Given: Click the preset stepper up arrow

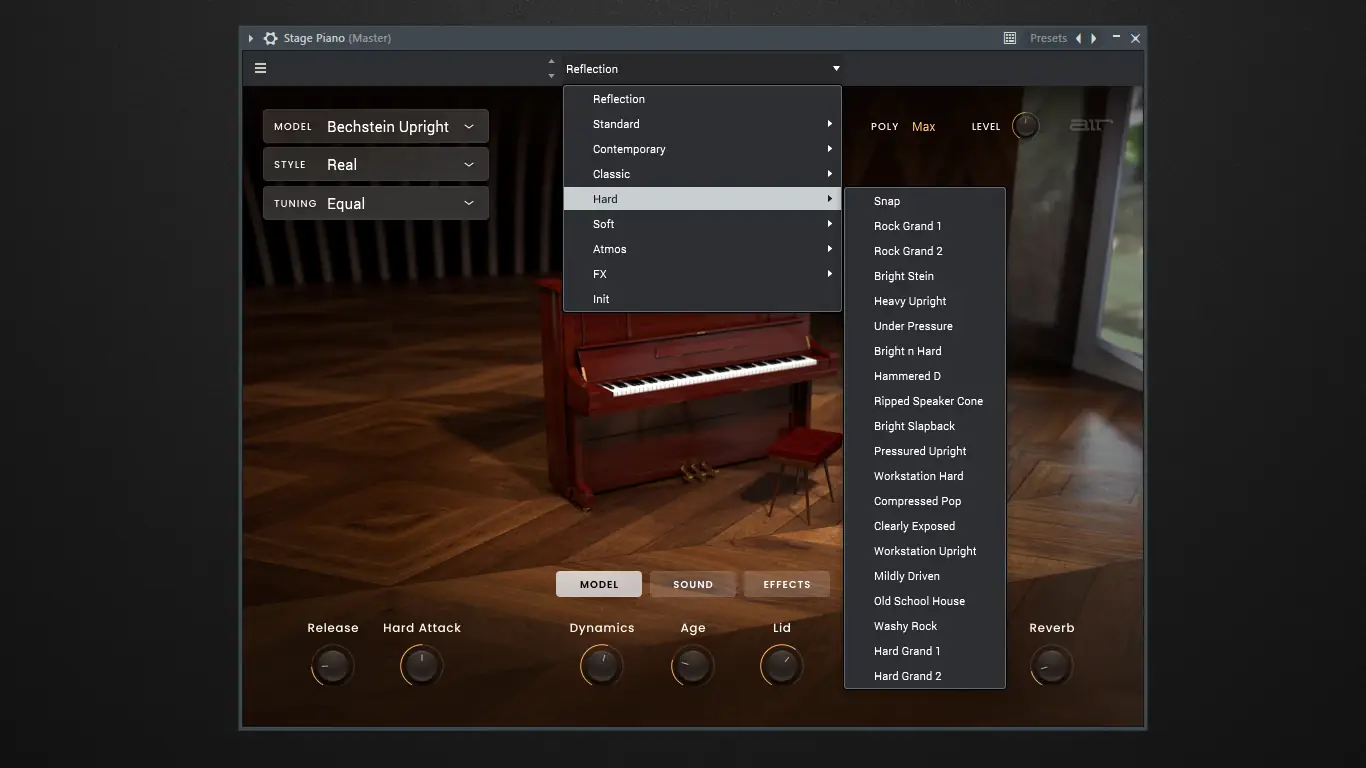Looking at the screenshot, I should 551,61.
